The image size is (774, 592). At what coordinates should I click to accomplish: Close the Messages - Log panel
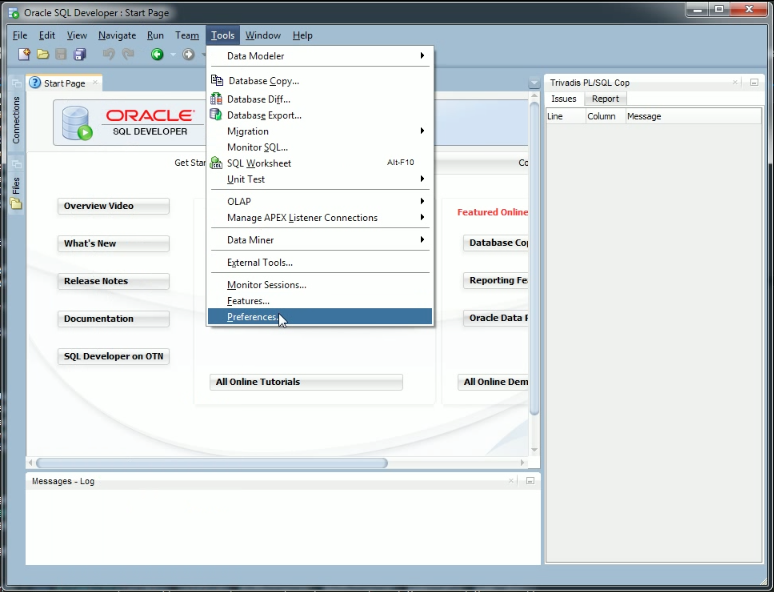[511, 480]
